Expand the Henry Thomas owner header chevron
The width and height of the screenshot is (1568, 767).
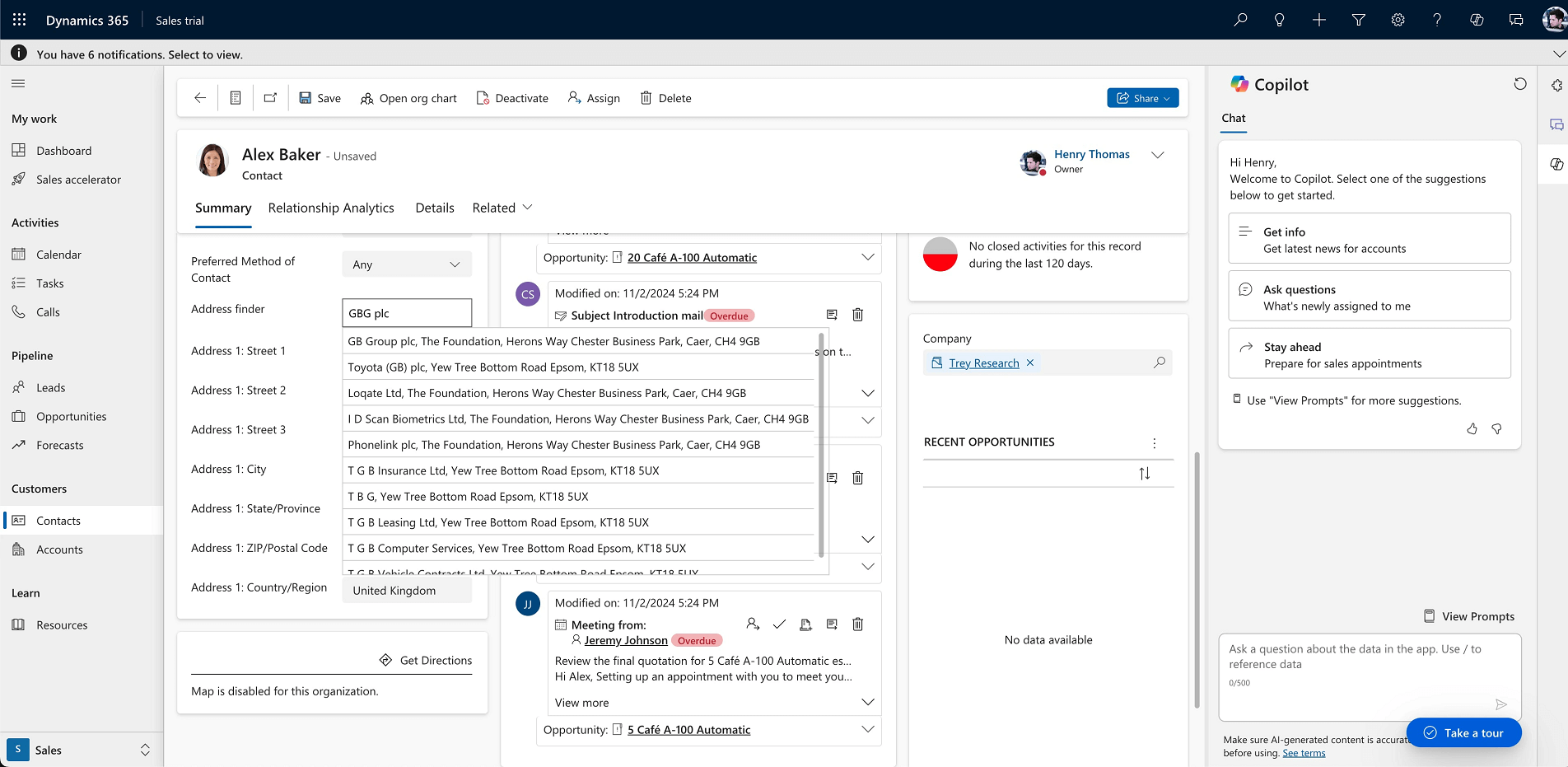tap(1158, 155)
